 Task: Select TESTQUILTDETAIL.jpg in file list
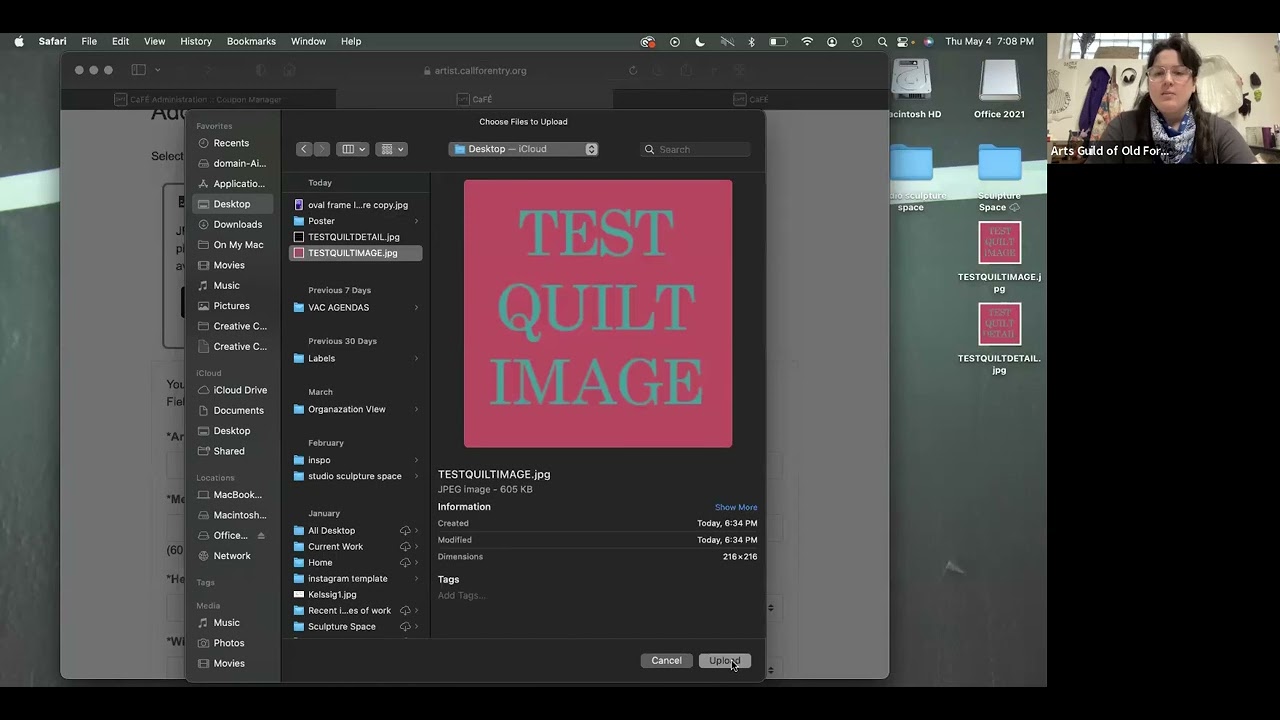pos(355,237)
